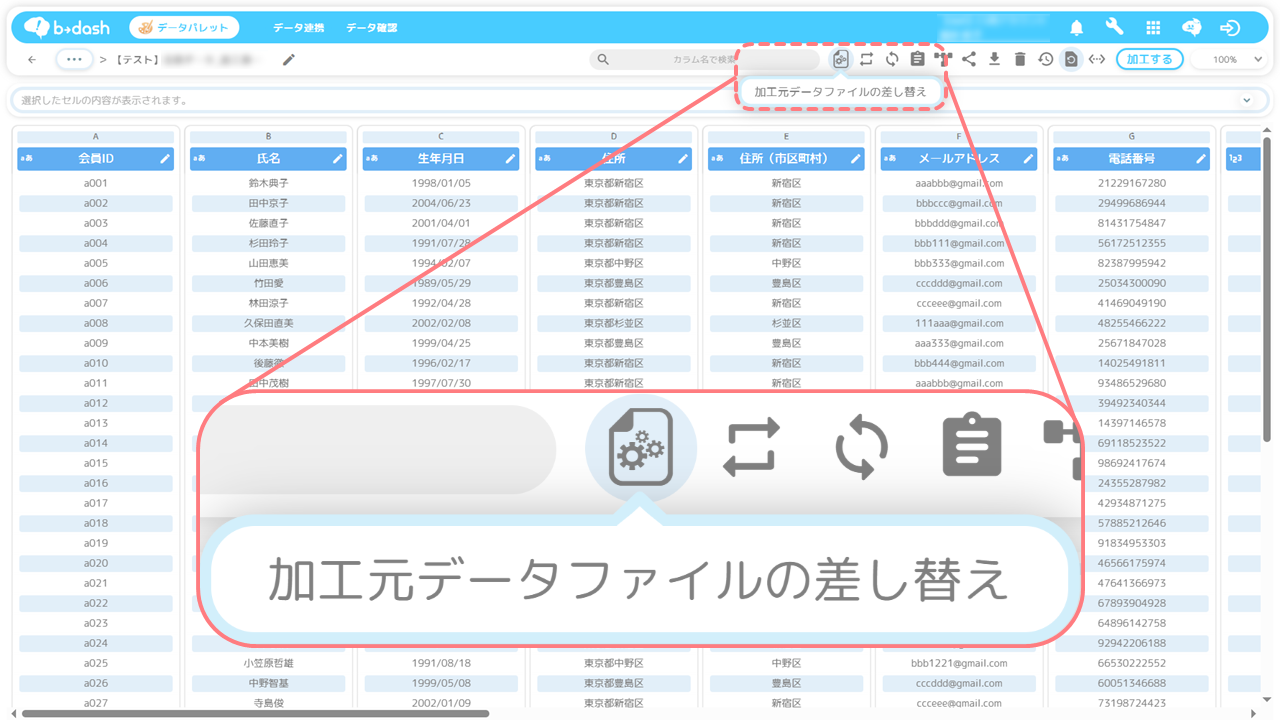
Task: Open the notification bell
Action: (1077, 28)
